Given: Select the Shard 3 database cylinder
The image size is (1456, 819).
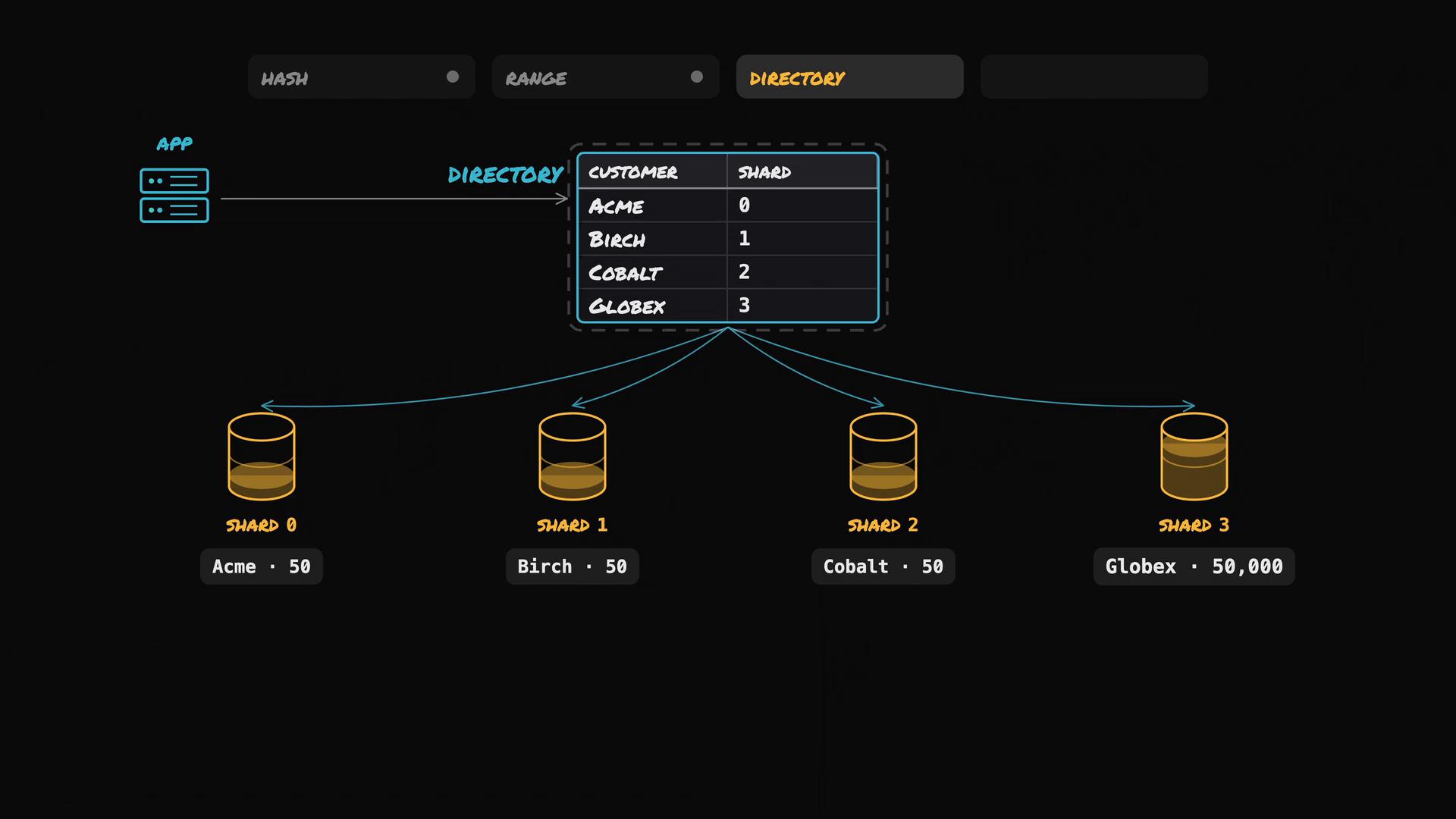Looking at the screenshot, I should (x=1194, y=457).
